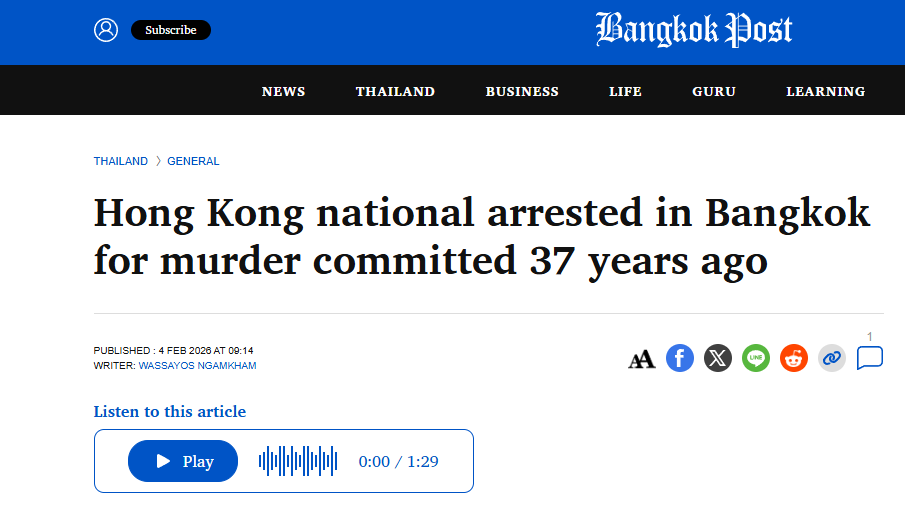This screenshot has height=513, width=905.
Task: Click the GENERAL breadcrumb link
Action: point(193,161)
